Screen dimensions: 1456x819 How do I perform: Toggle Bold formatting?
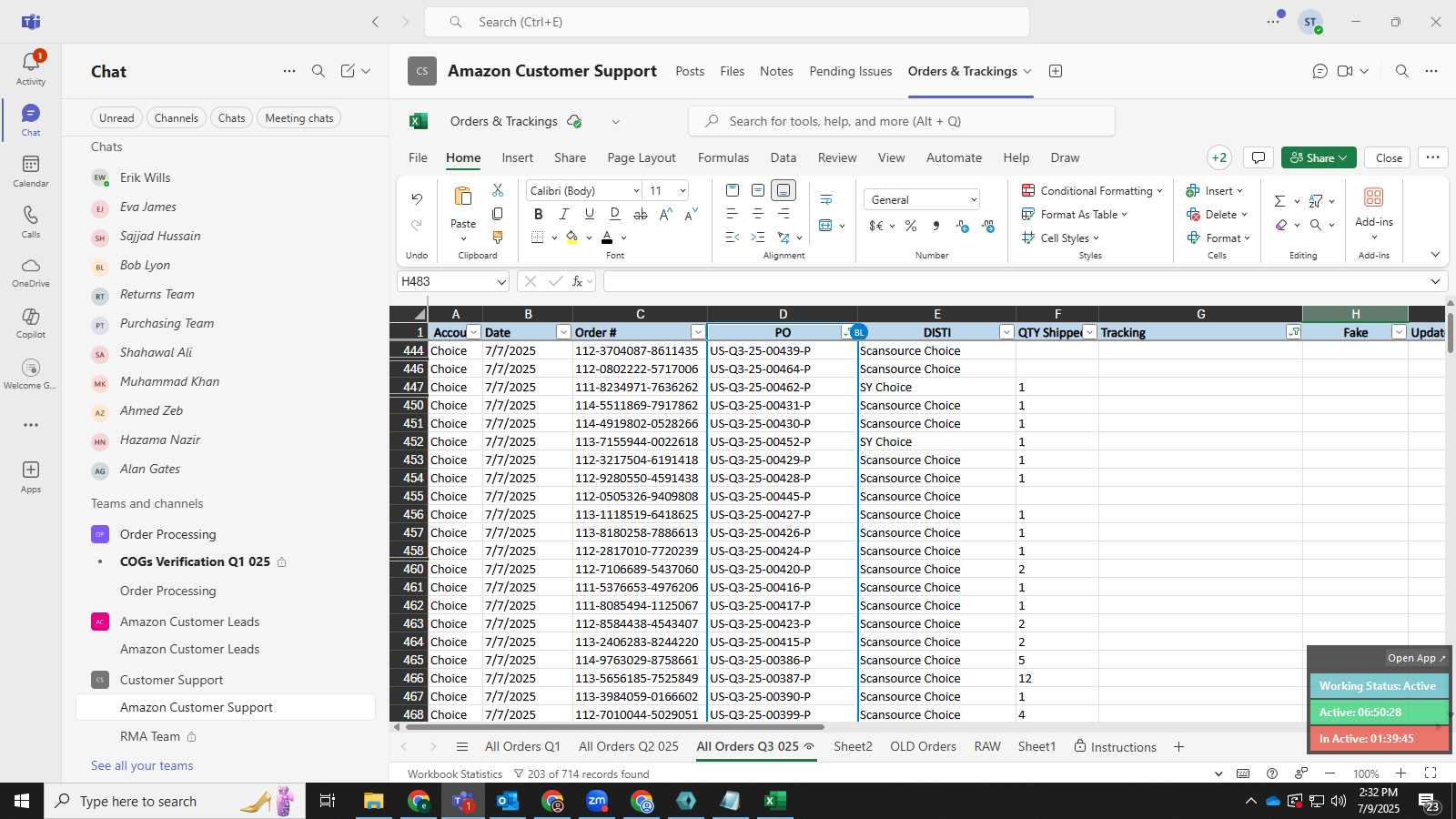coord(538,214)
